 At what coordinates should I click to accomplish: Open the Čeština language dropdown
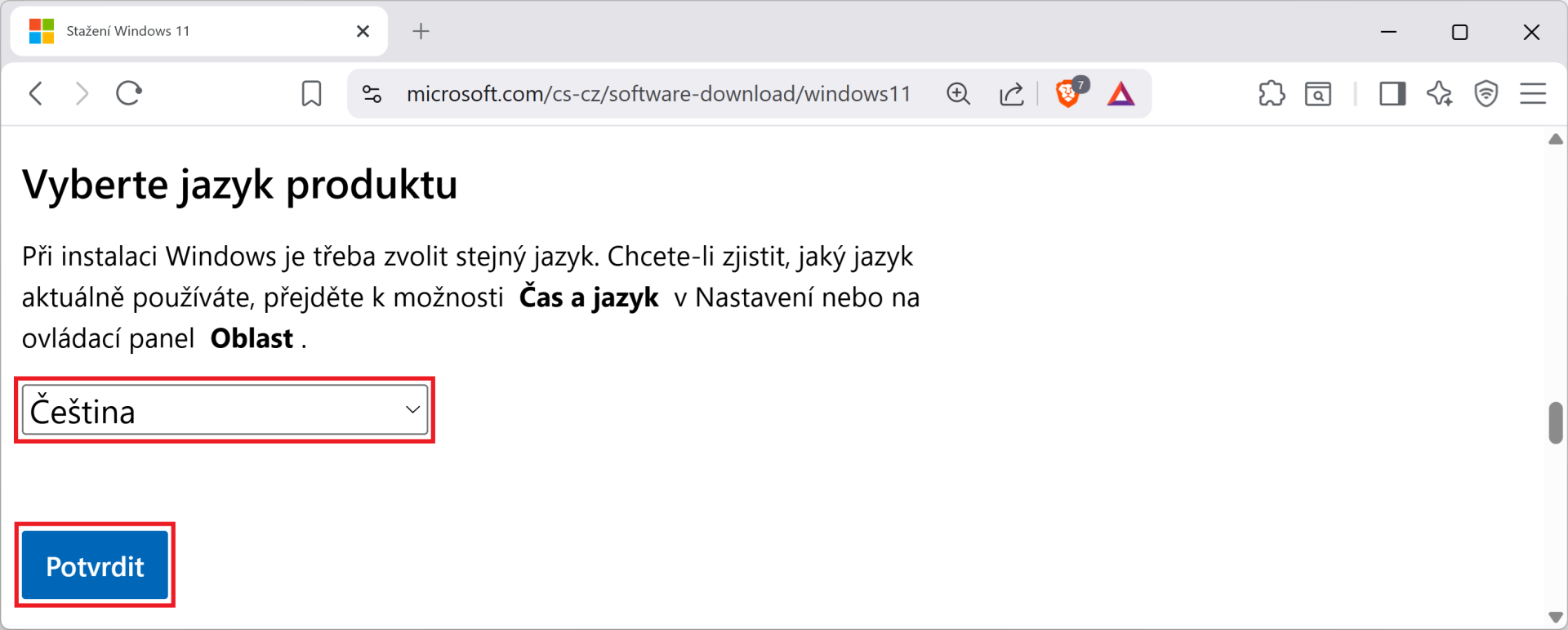[x=225, y=410]
